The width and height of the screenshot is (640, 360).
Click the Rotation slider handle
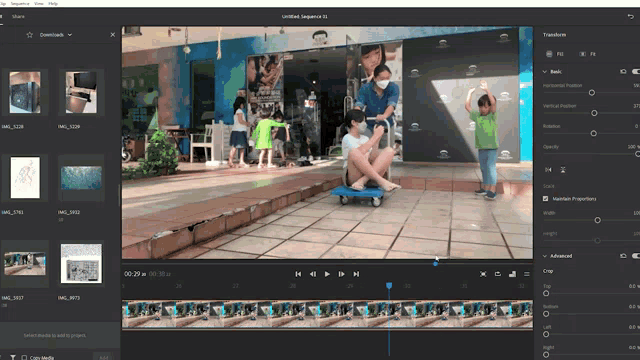(593, 133)
